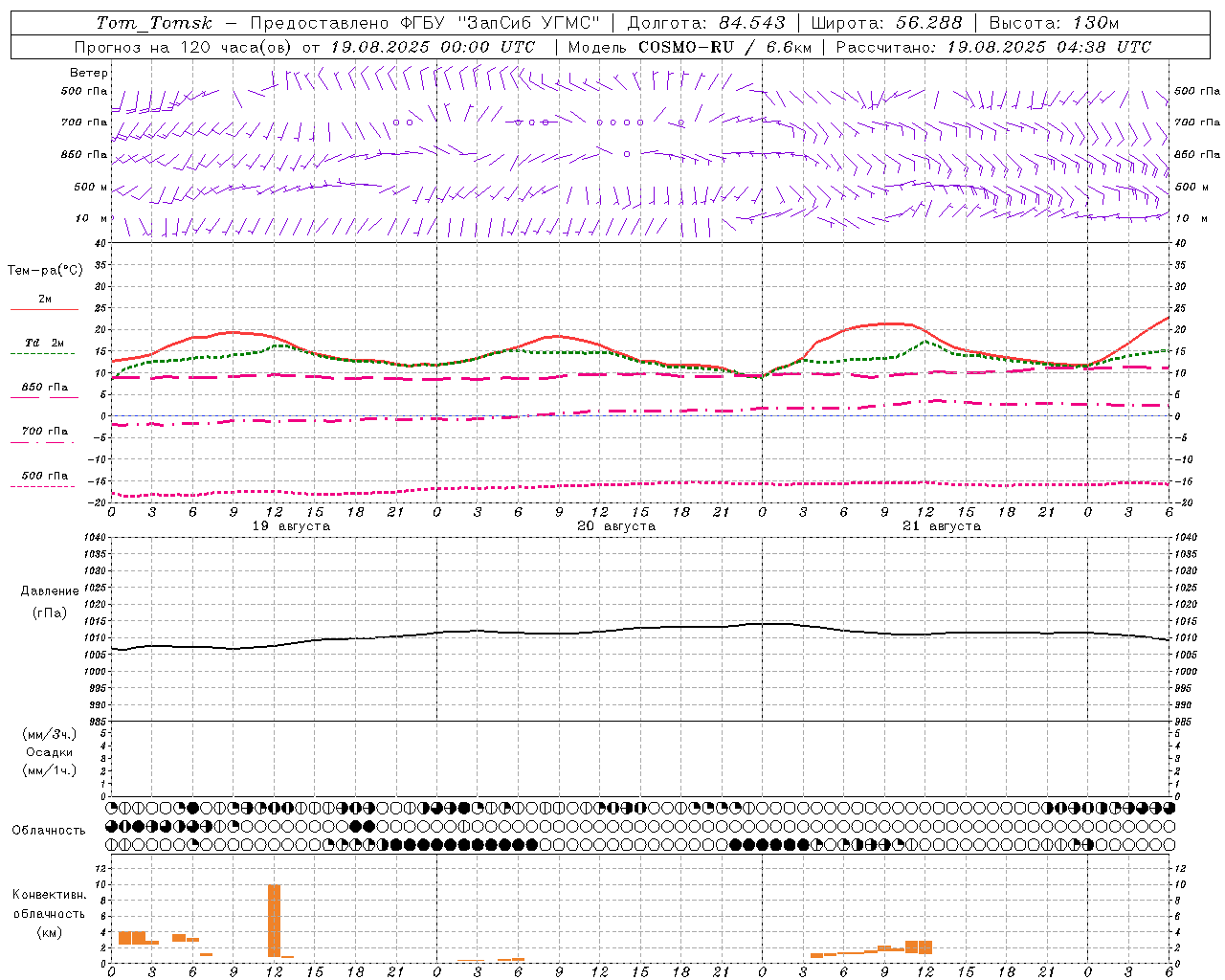Click the Облачность cloud cover label

[x=49, y=831]
